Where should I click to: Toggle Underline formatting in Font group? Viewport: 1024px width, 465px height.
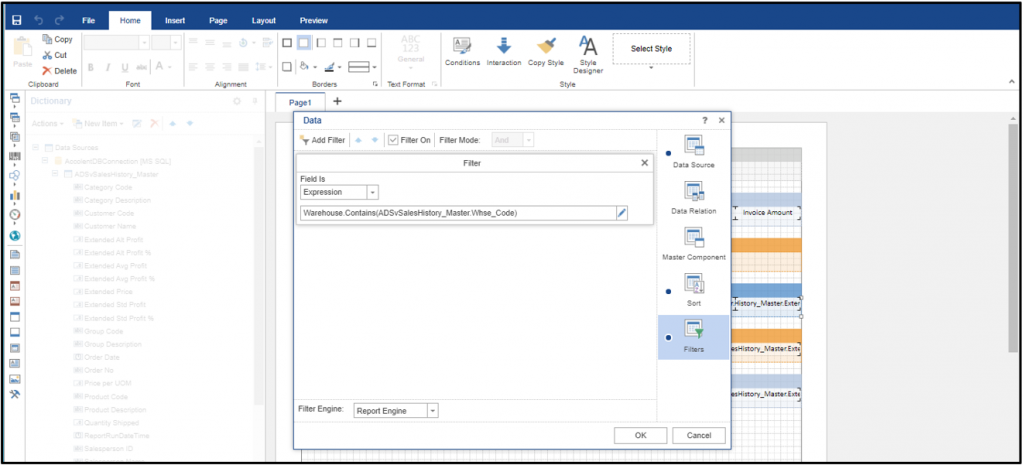123,67
